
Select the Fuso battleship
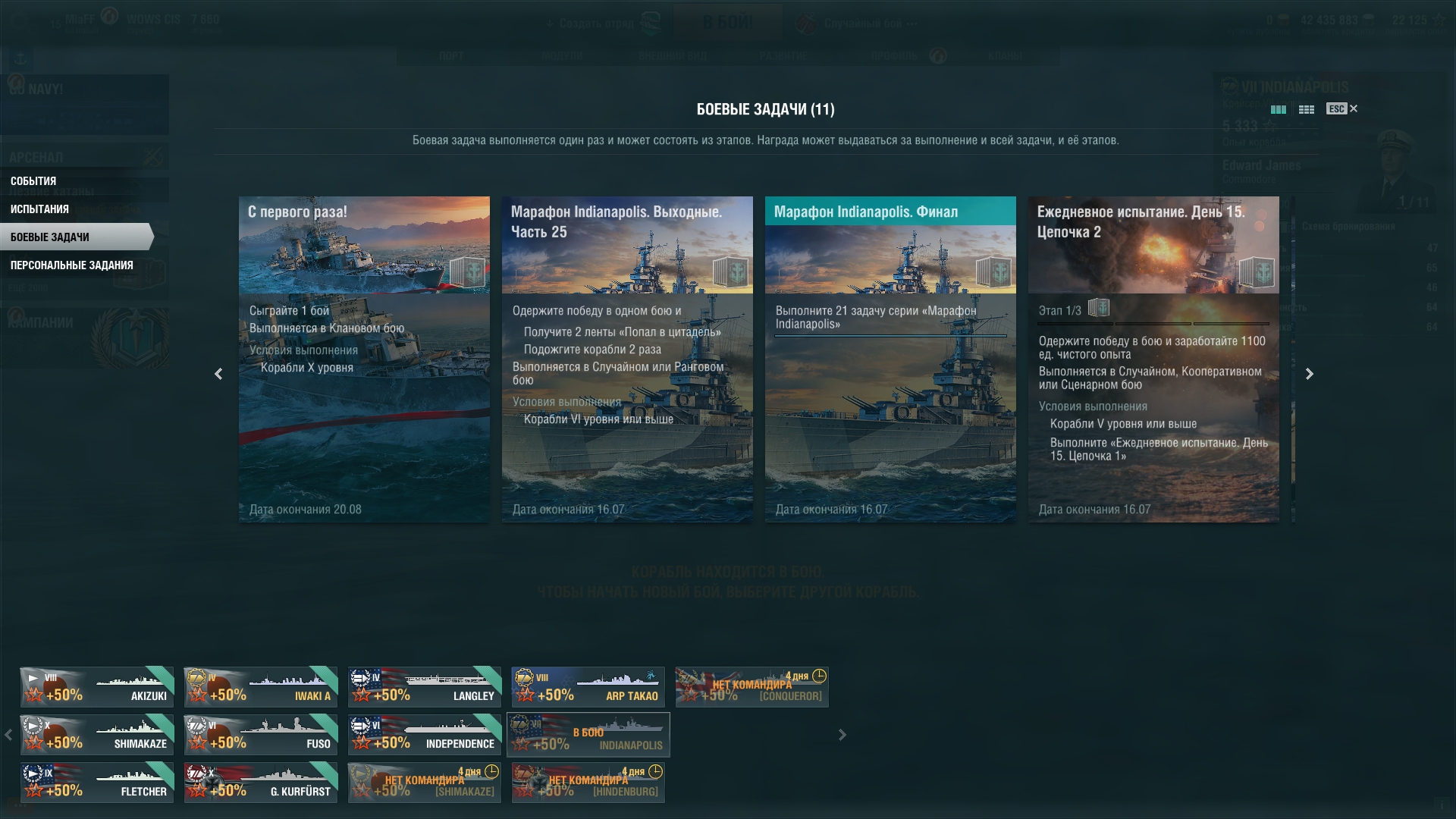[261, 735]
